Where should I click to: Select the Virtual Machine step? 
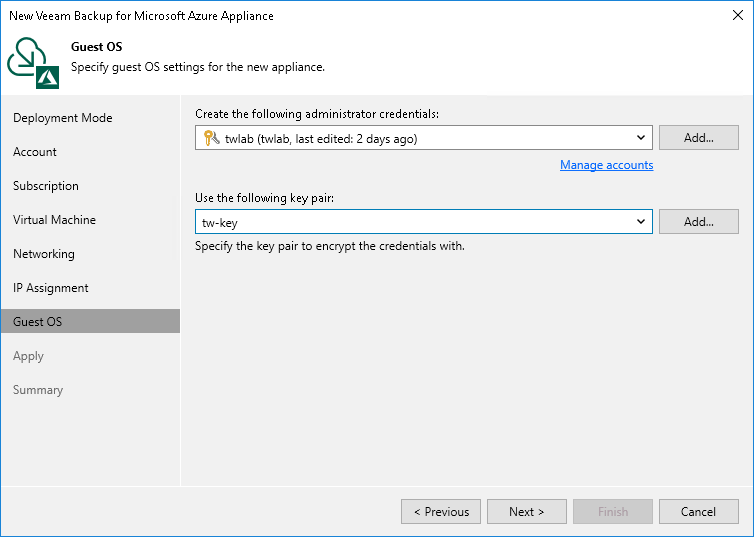click(x=55, y=220)
